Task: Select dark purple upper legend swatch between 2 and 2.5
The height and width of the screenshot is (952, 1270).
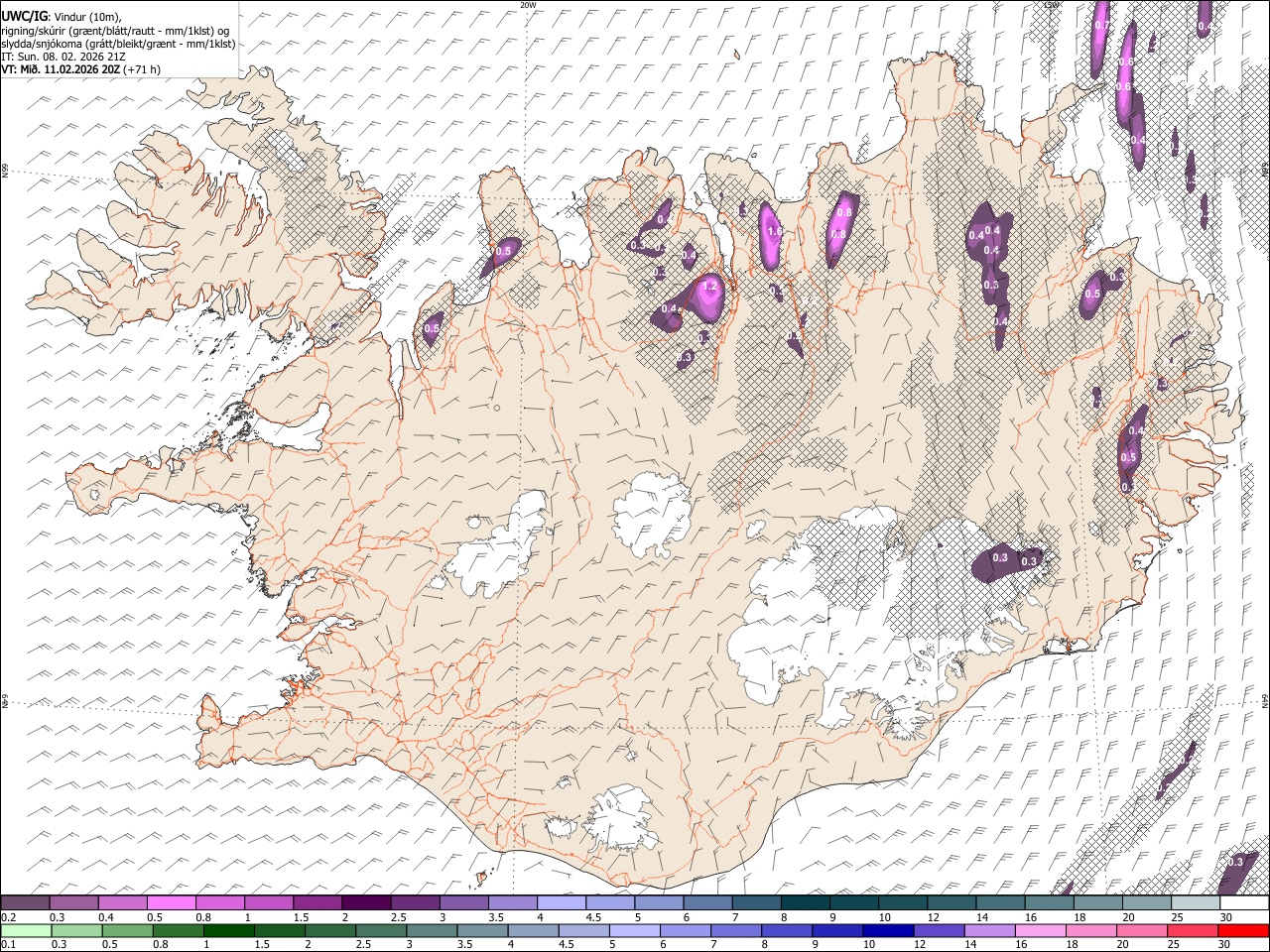Action: click(366, 902)
